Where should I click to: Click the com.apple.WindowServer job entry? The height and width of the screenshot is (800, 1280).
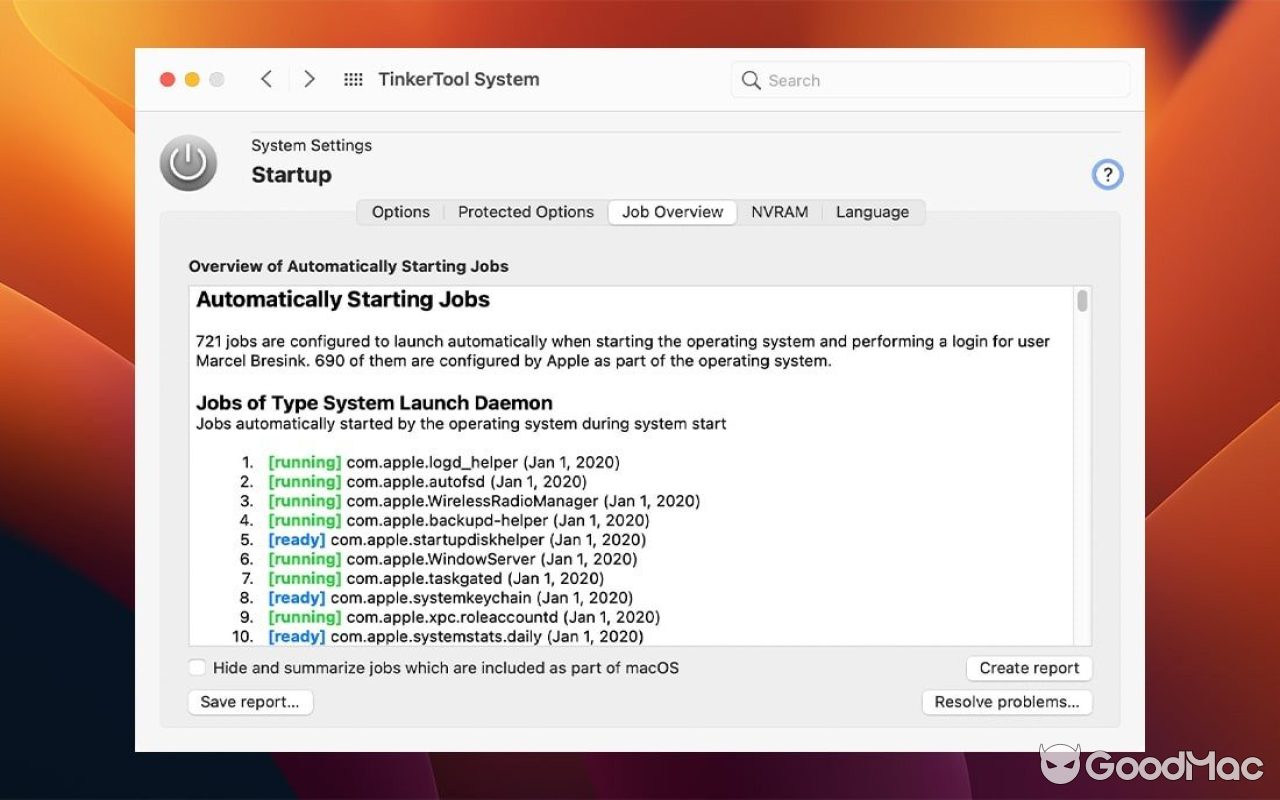pyautogui.click(x=452, y=559)
